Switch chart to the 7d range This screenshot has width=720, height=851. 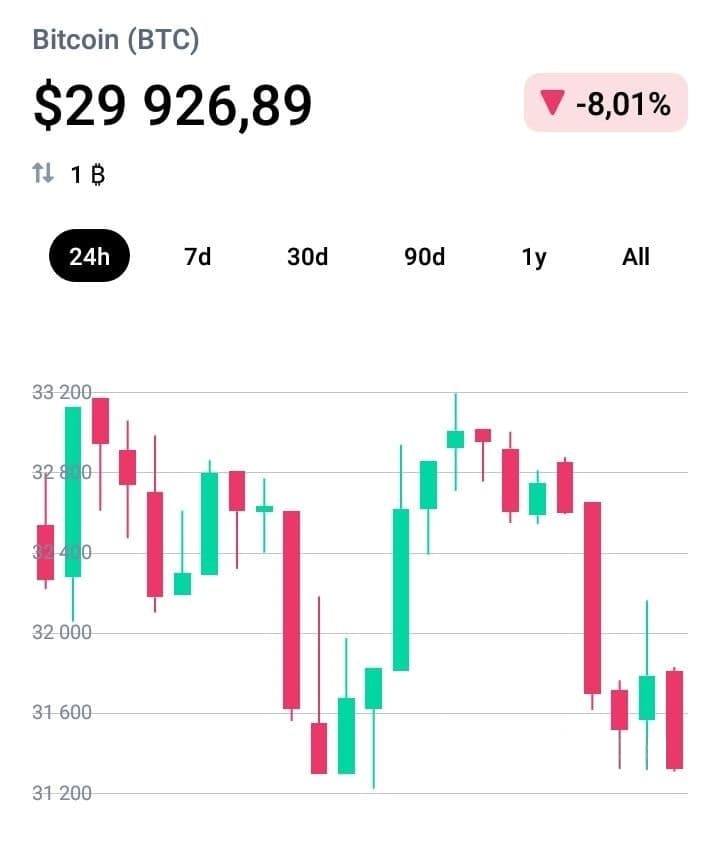point(198,257)
